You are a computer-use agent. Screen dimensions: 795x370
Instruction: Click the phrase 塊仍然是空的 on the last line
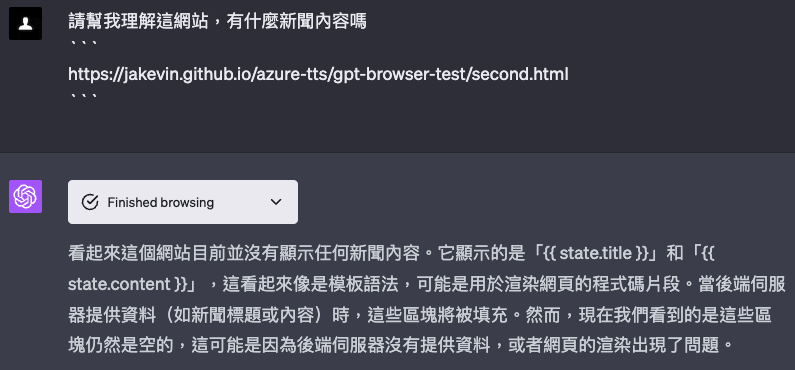(x=121, y=346)
